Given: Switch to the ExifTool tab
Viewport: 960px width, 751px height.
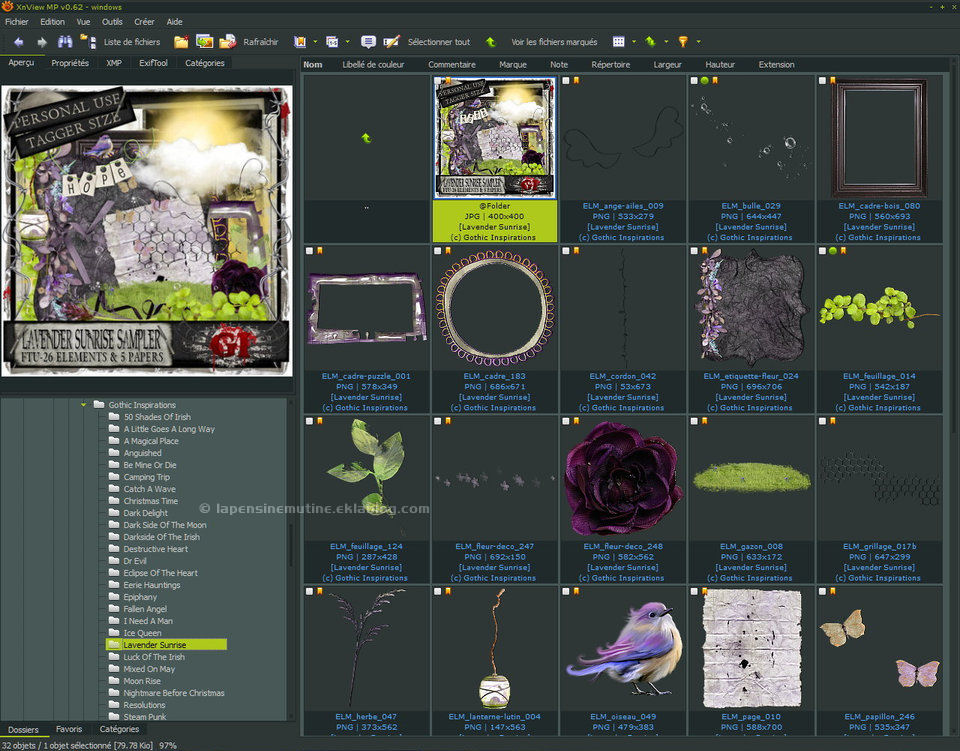Looking at the screenshot, I should 153,63.
